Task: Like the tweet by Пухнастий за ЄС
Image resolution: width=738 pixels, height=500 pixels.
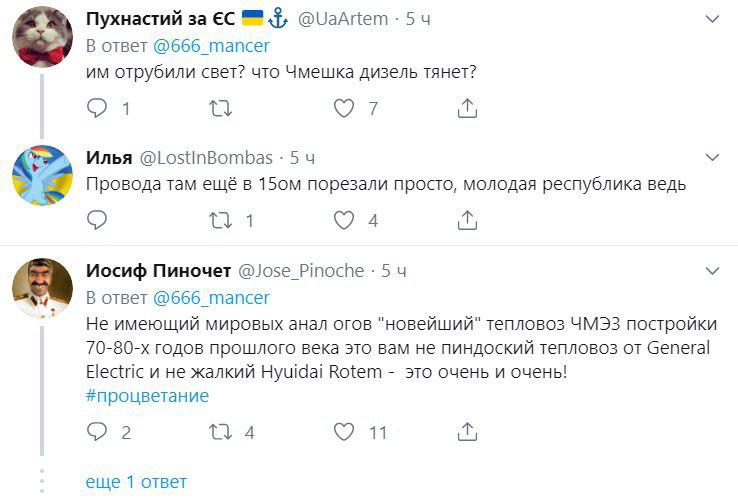Action: (344, 108)
